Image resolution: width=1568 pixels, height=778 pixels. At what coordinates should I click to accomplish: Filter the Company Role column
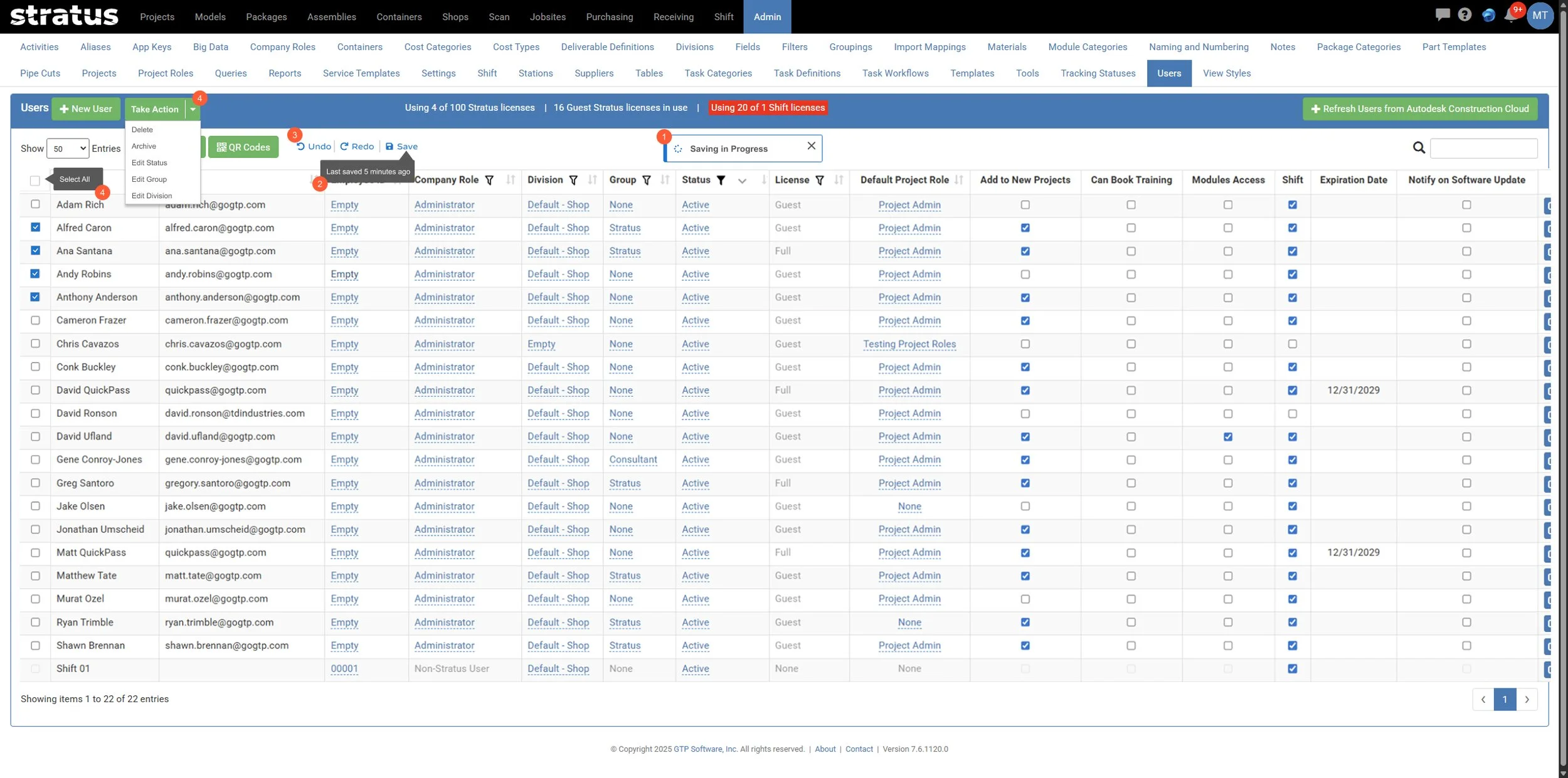pos(489,181)
